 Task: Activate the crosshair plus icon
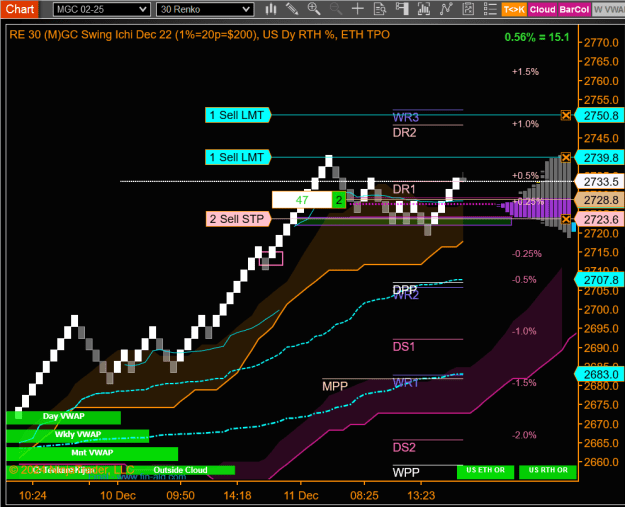pyautogui.click(x=358, y=9)
